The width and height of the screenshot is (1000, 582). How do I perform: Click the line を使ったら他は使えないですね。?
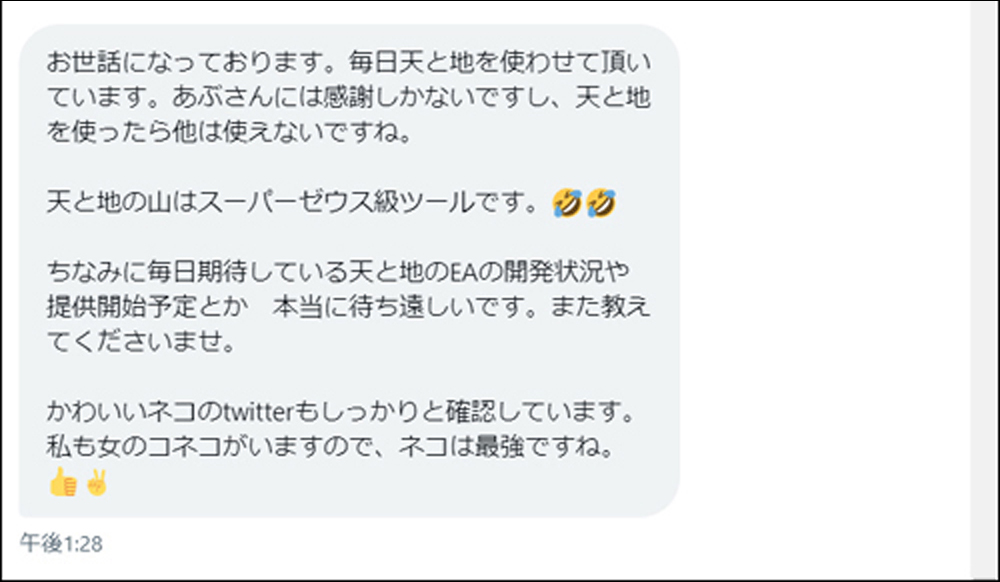pyautogui.click(x=230, y=132)
